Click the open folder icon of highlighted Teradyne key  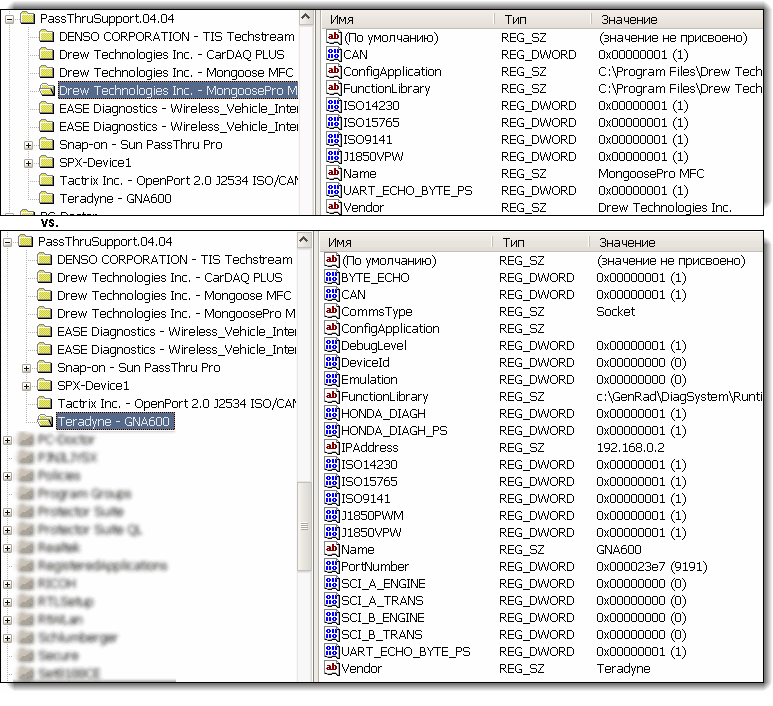click(x=44, y=422)
